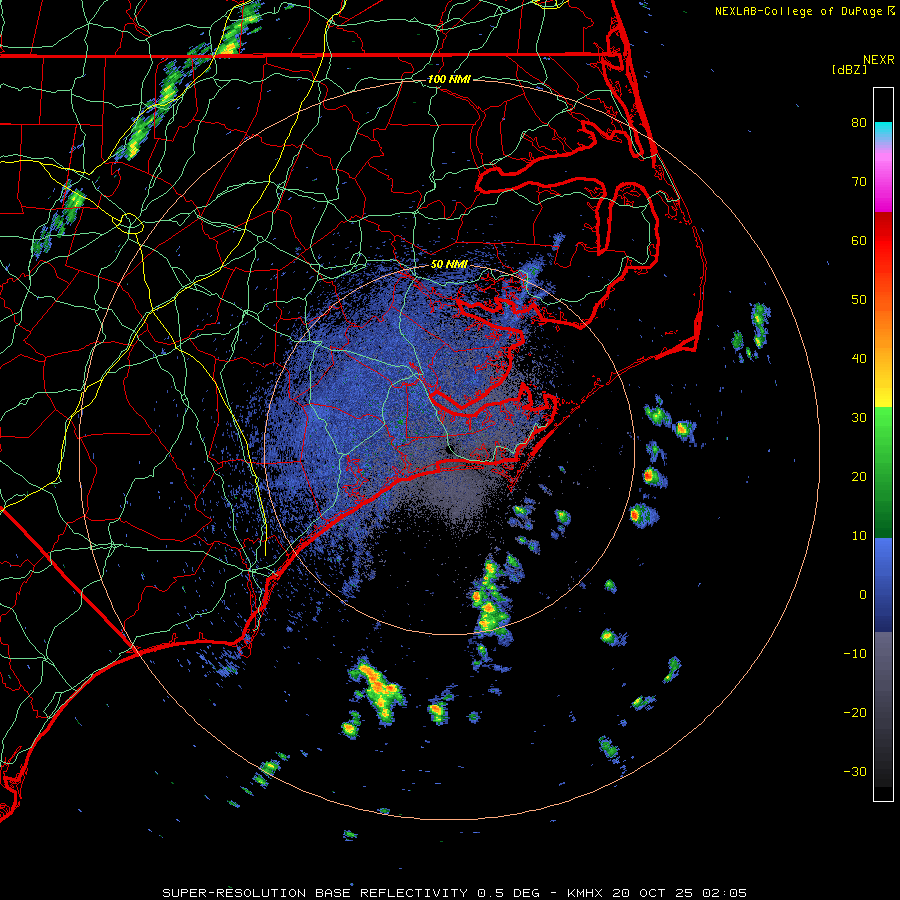Click the -30 dBZ value on scale
The image size is (900, 900).
tap(855, 771)
